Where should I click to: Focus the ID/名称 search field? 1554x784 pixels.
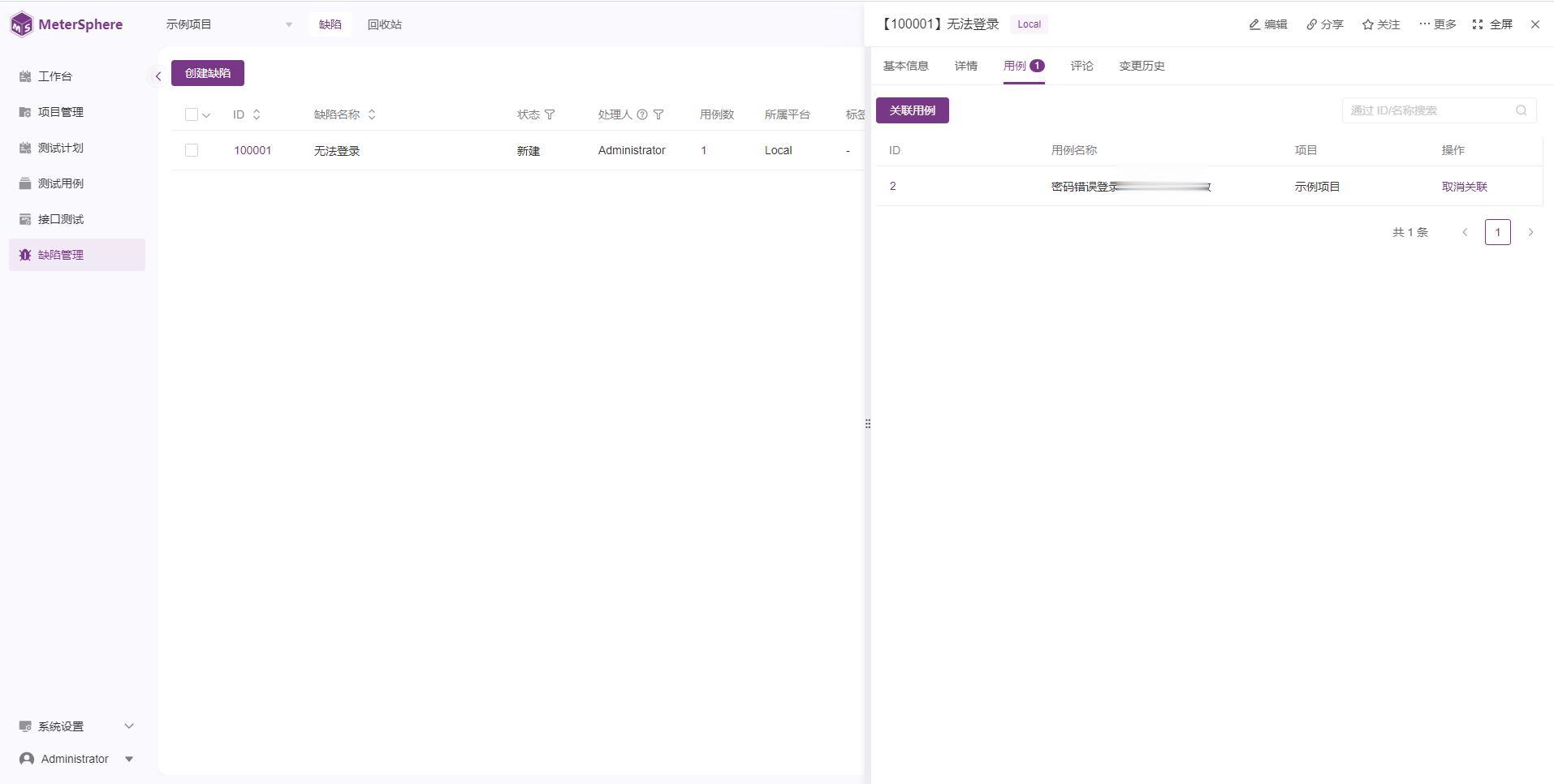click(1439, 110)
